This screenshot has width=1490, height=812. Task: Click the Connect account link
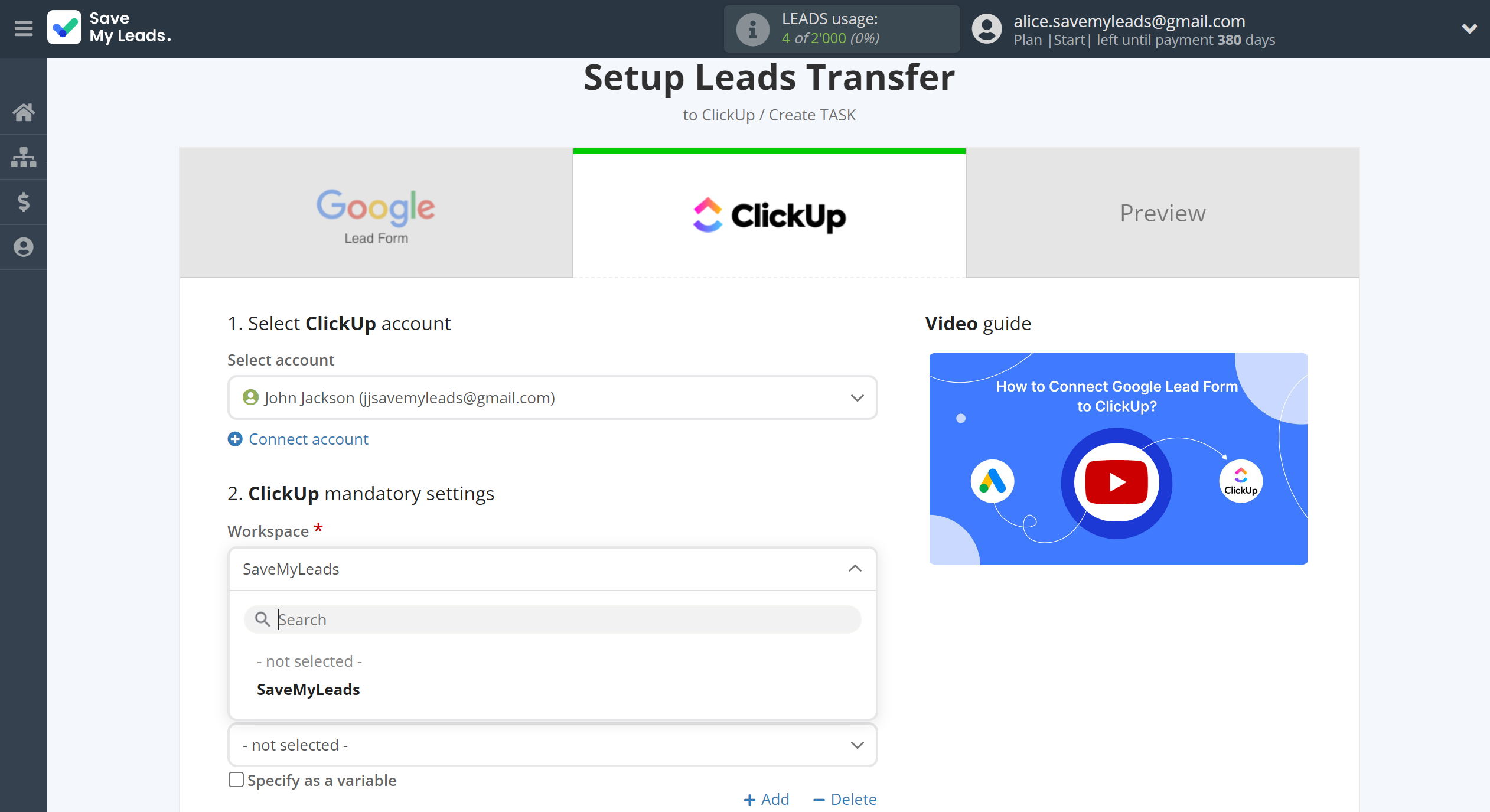[308, 439]
